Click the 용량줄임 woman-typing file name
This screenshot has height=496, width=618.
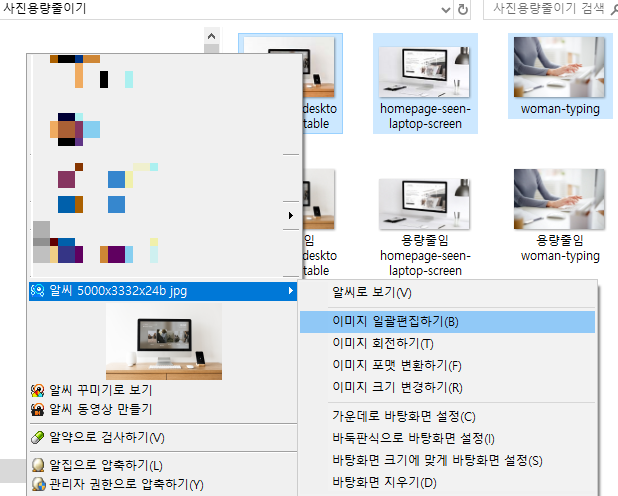coord(560,248)
